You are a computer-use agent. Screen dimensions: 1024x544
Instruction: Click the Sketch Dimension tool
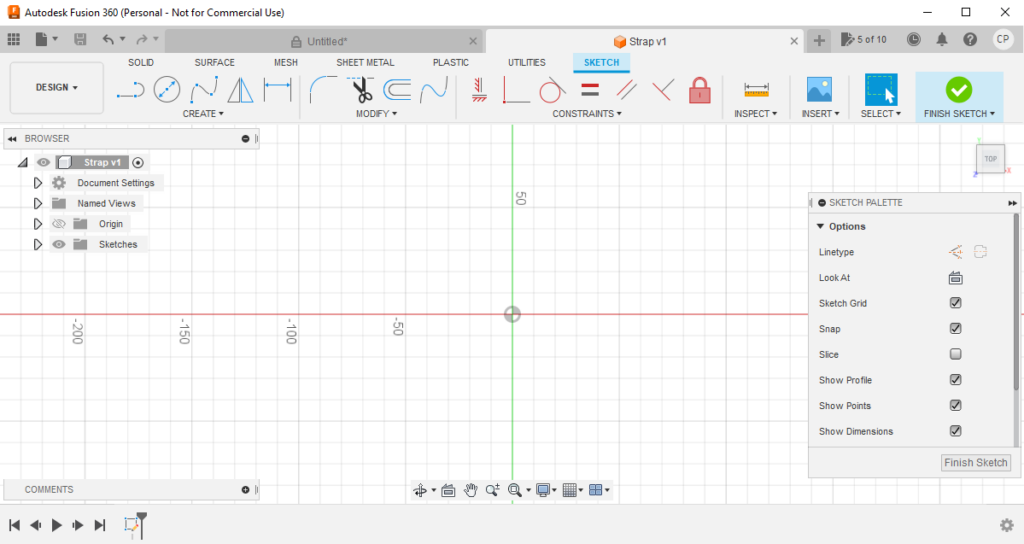[277, 91]
